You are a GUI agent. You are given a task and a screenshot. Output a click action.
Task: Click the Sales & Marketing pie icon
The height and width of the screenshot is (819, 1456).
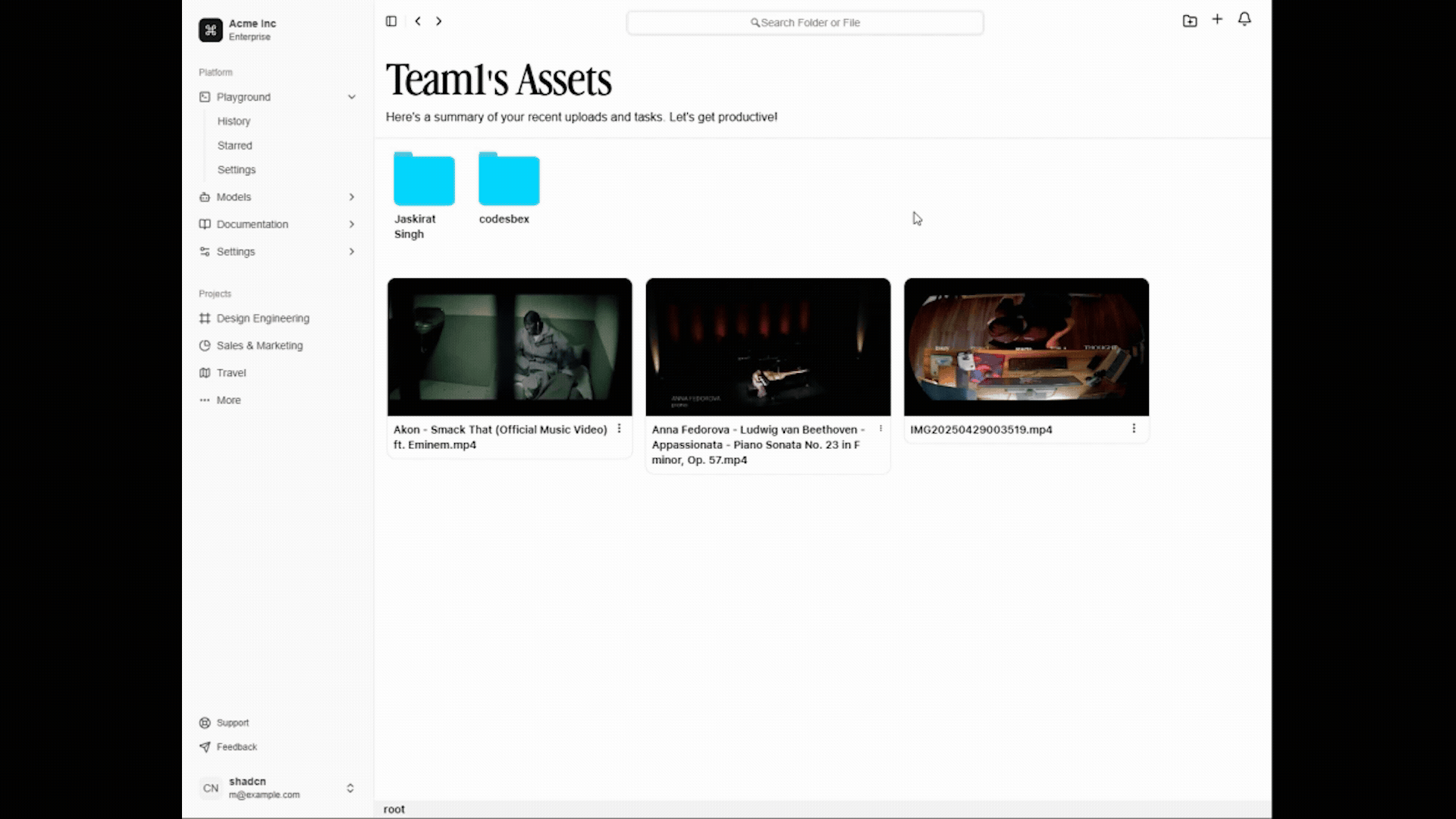205,346
